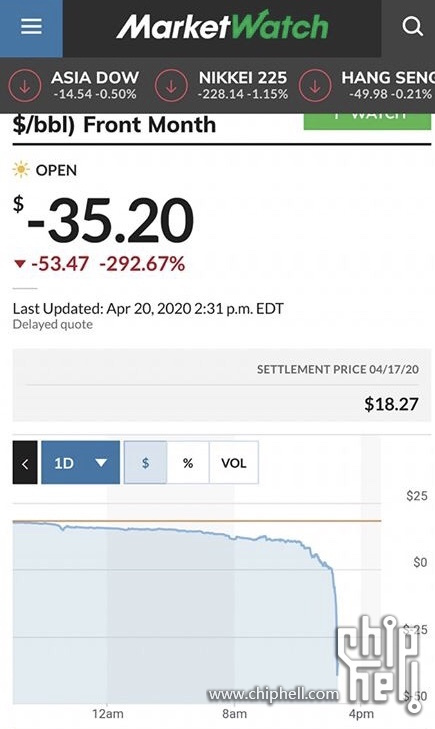Click the MarketWatch logo

click(222, 26)
